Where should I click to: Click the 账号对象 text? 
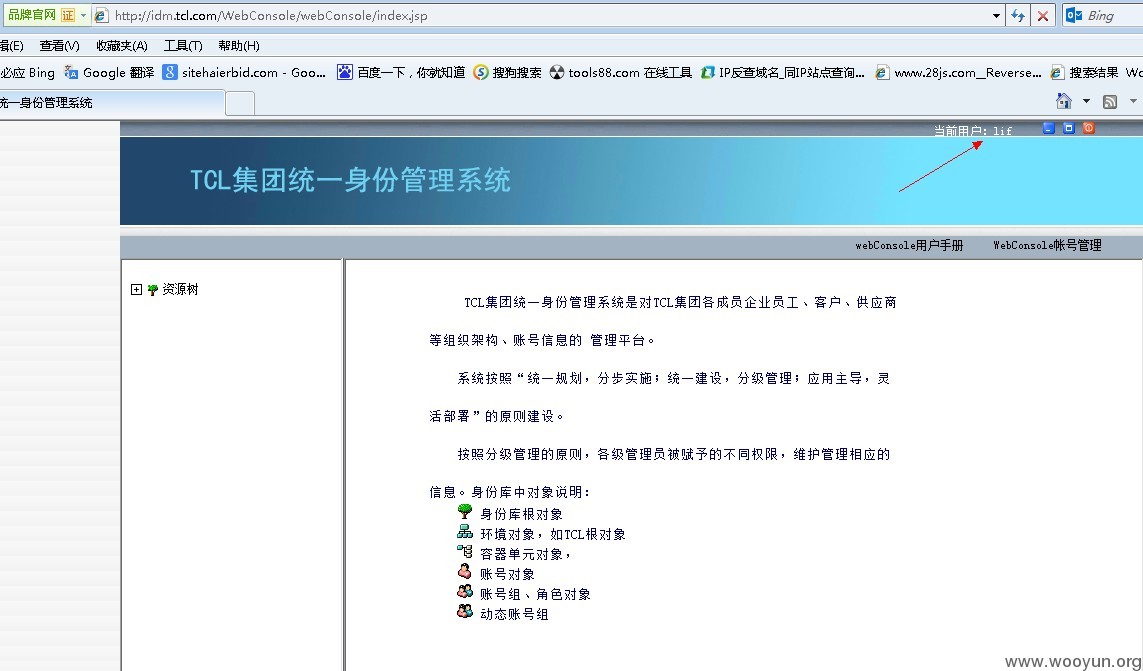pyautogui.click(x=507, y=575)
